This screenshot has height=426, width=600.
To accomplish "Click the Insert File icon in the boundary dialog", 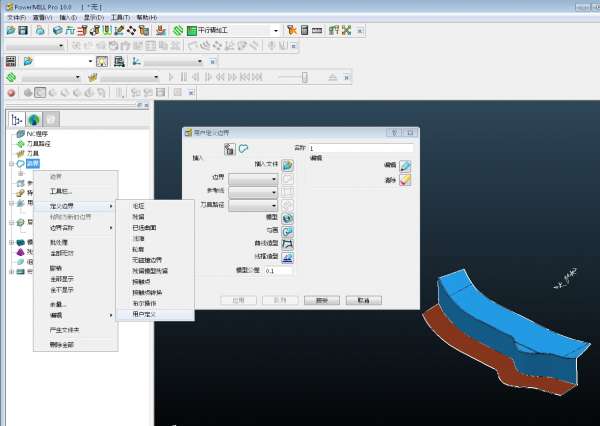I will tap(287, 165).
